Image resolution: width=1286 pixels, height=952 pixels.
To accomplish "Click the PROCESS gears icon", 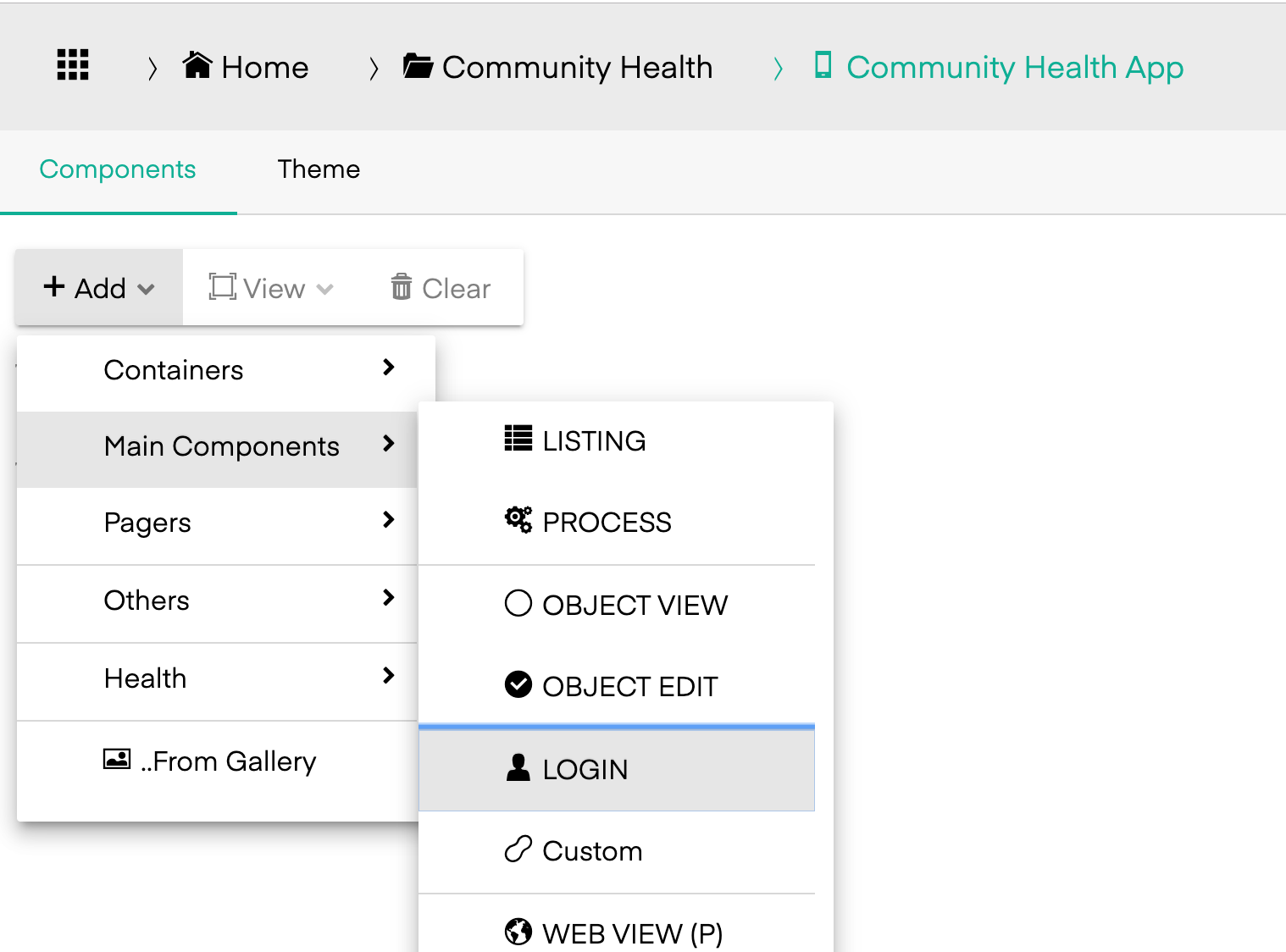I will (x=518, y=520).
